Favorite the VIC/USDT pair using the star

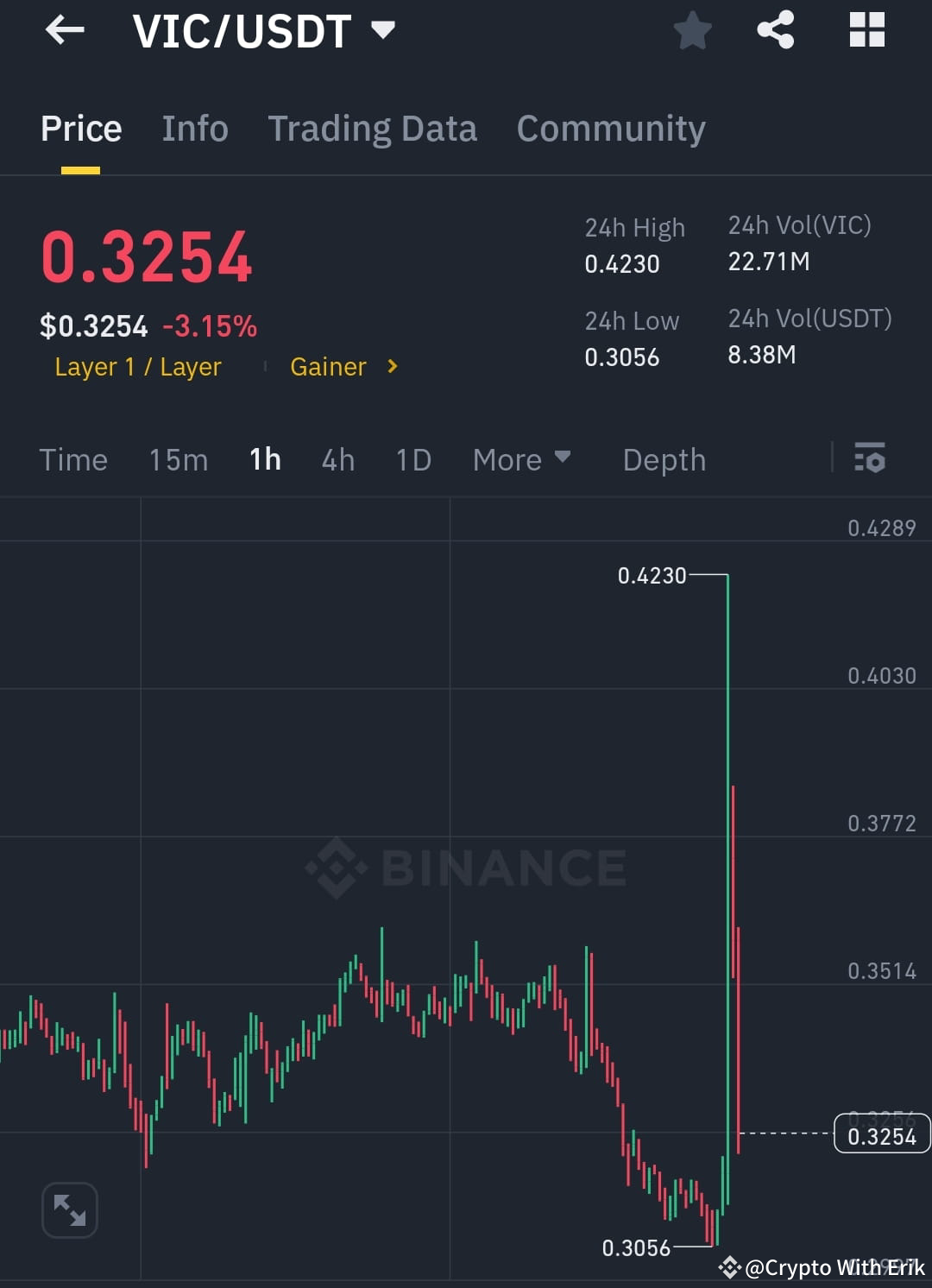click(x=693, y=29)
